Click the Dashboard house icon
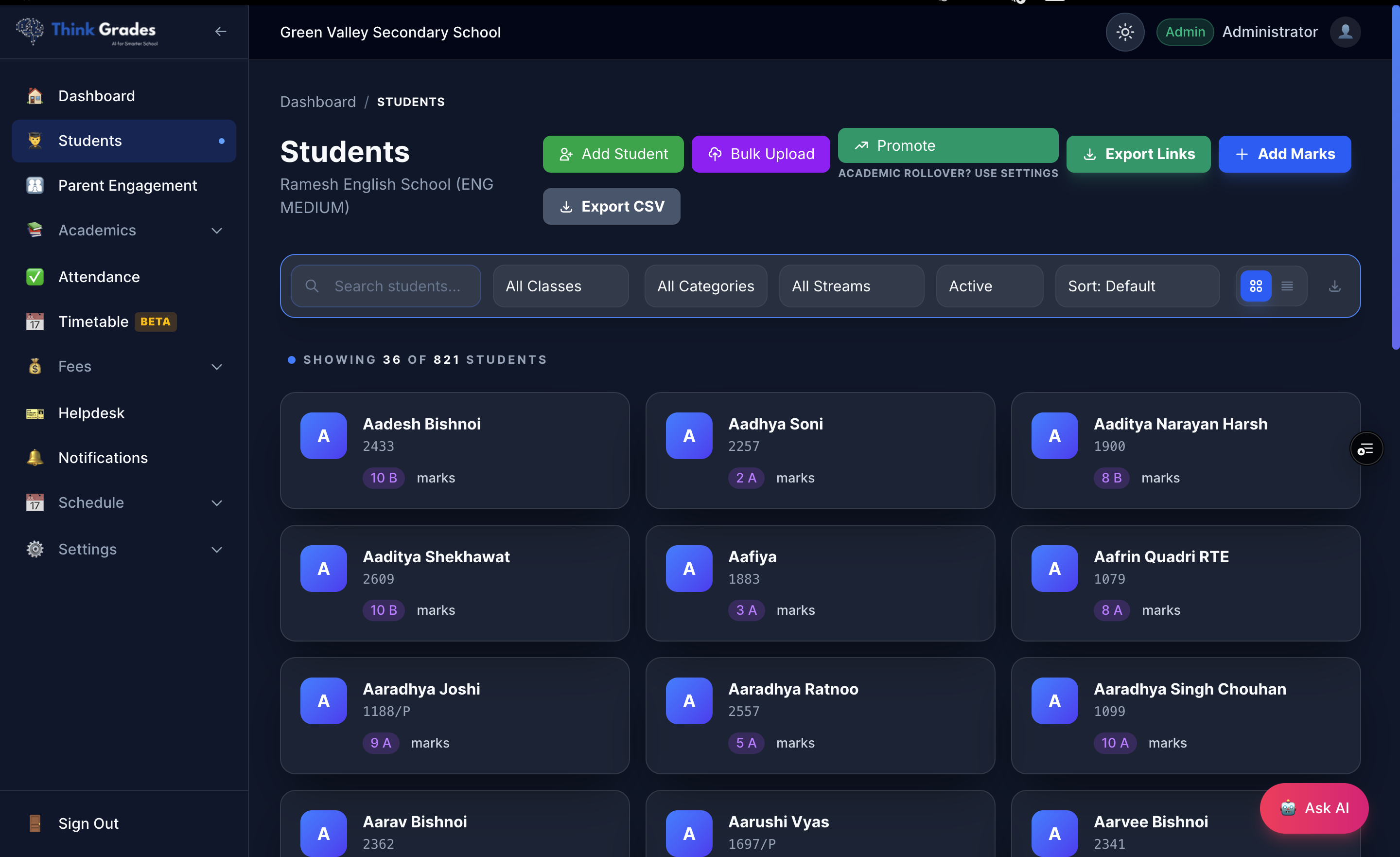The image size is (1400, 857). coord(35,96)
